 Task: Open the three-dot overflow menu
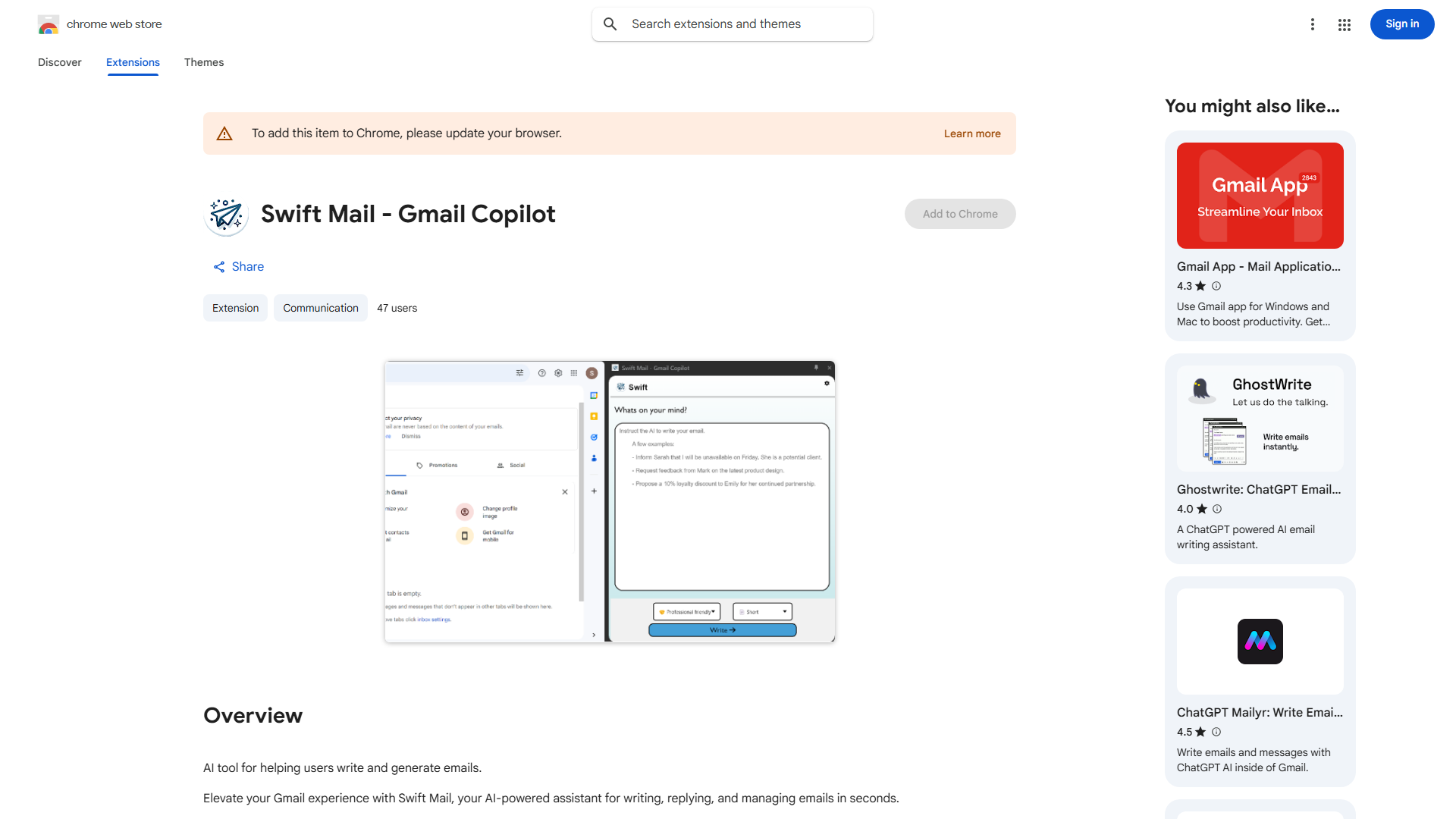click(x=1313, y=24)
